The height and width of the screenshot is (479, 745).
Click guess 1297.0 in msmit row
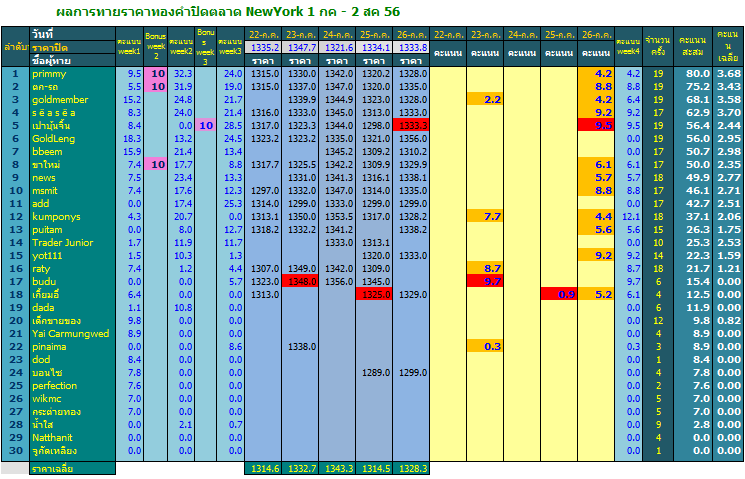point(265,191)
